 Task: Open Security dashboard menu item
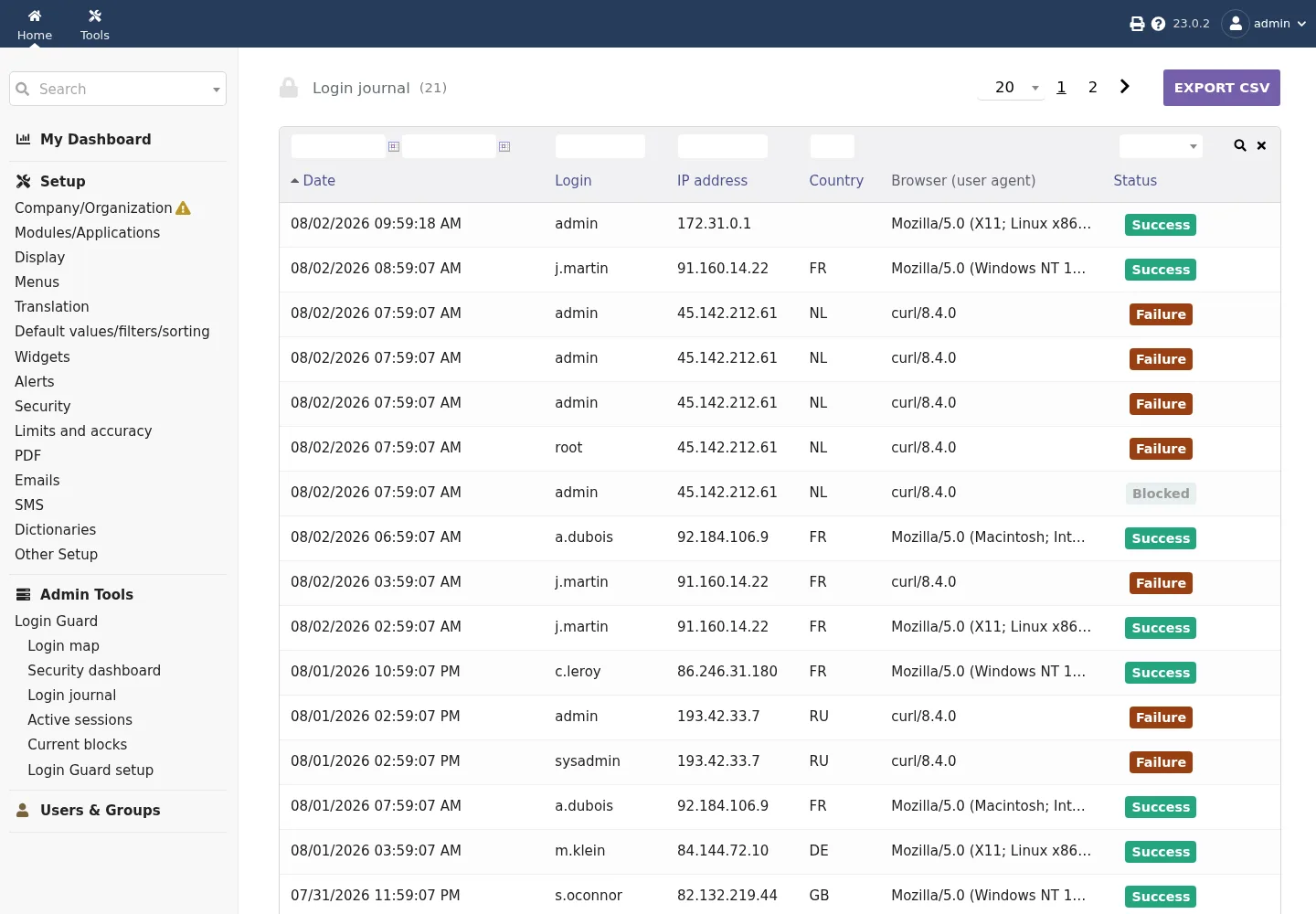(94, 671)
